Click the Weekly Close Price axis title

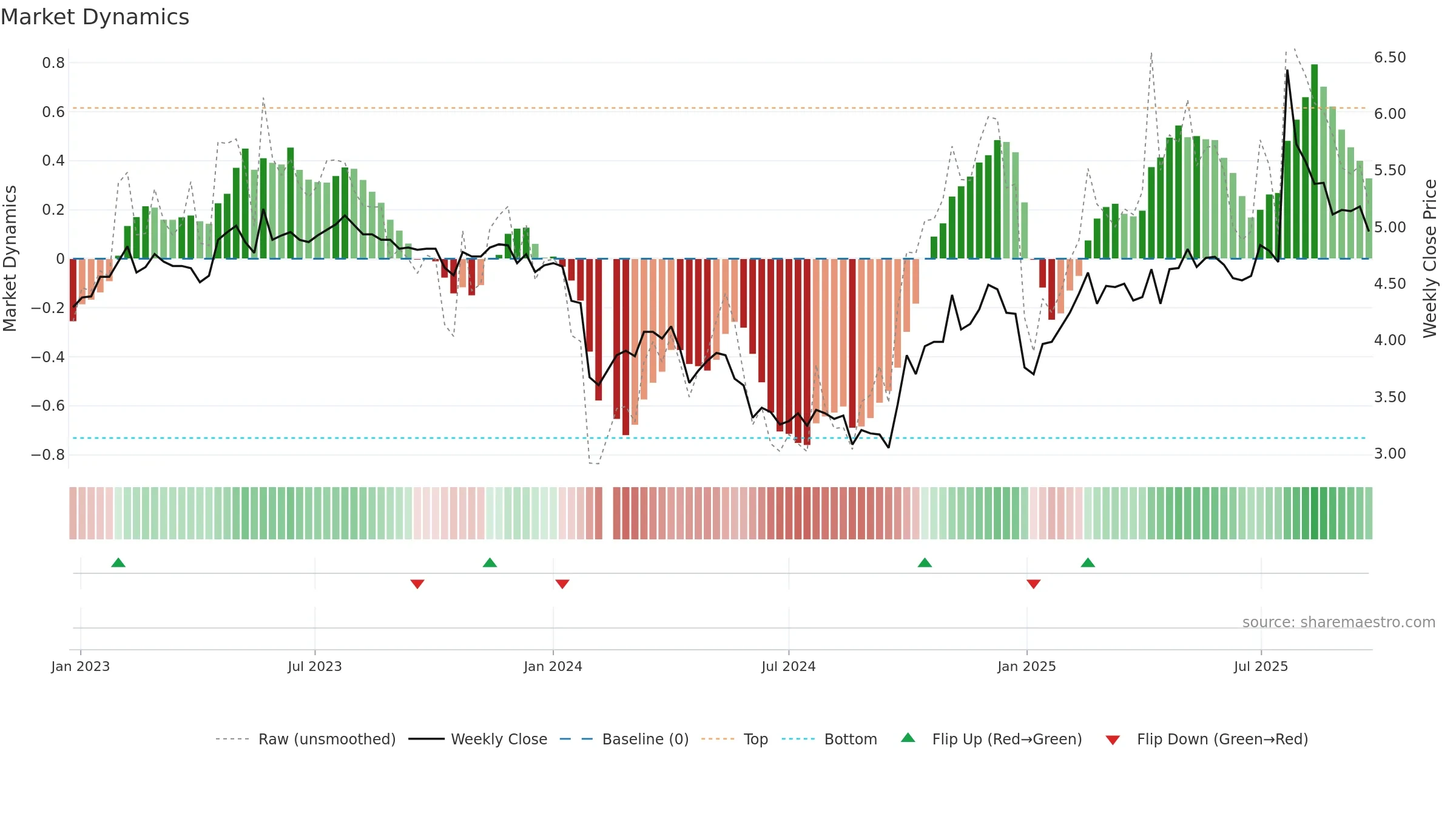[1431, 258]
